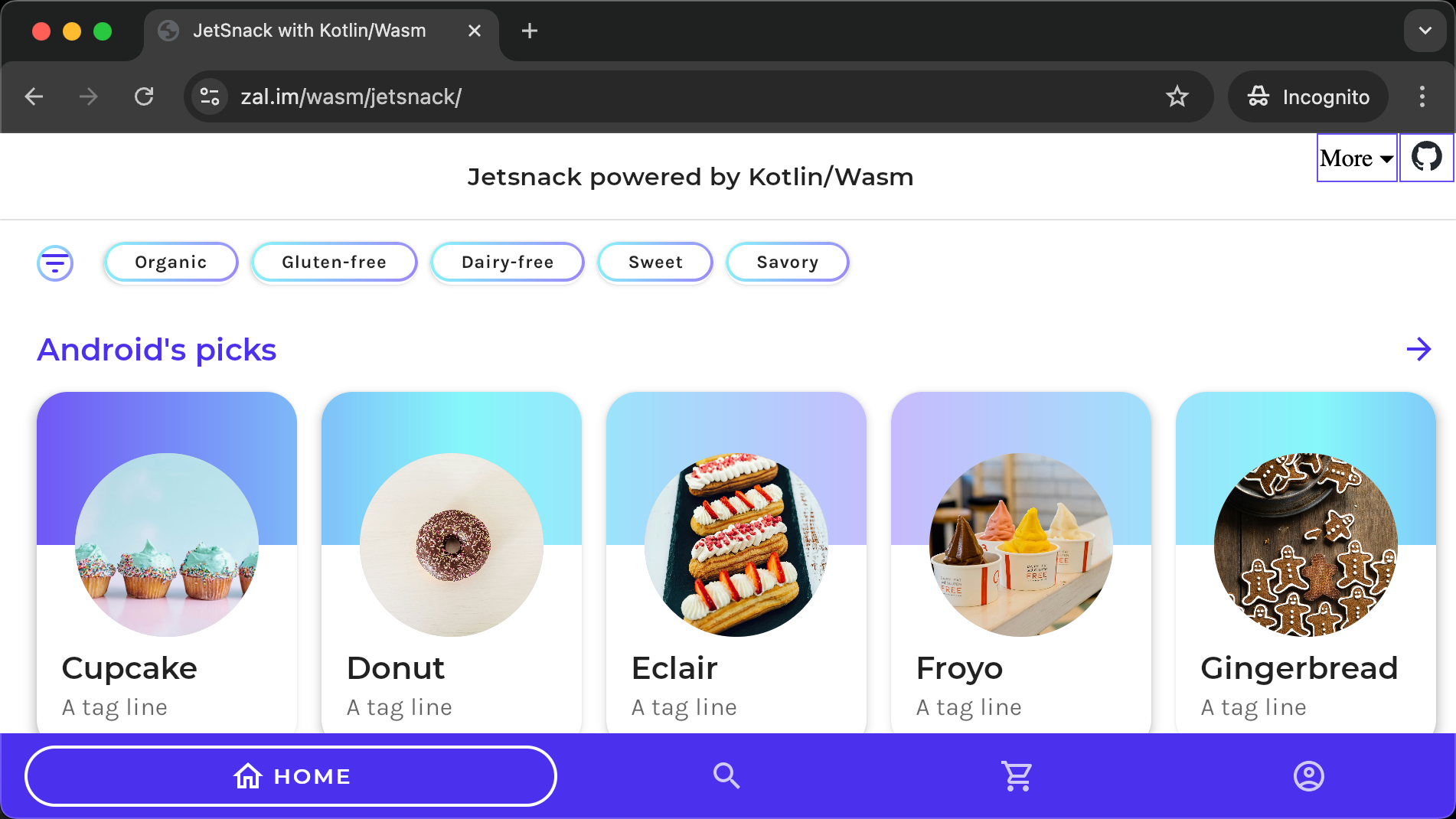Viewport: 1456px width, 819px height.
Task: Select the HOME tab in bottom bar
Action: 291,776
